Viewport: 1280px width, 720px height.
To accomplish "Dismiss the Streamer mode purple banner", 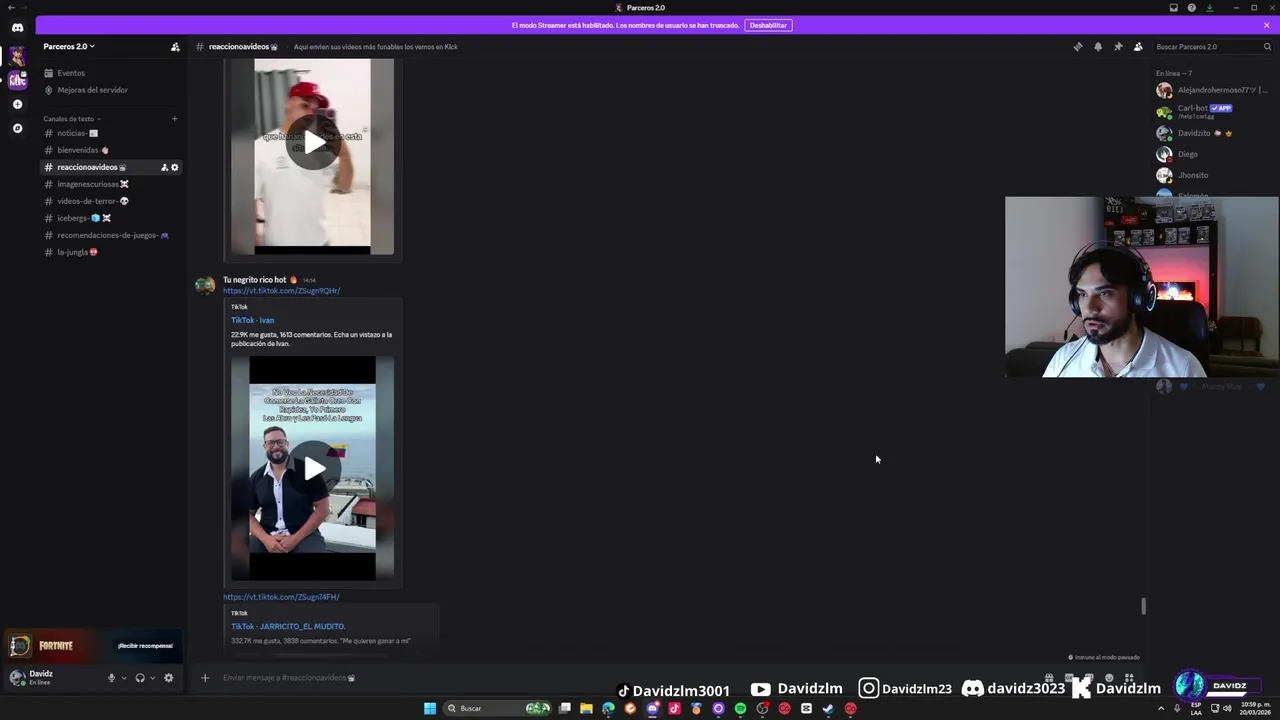I will (x=1267, y=25).
